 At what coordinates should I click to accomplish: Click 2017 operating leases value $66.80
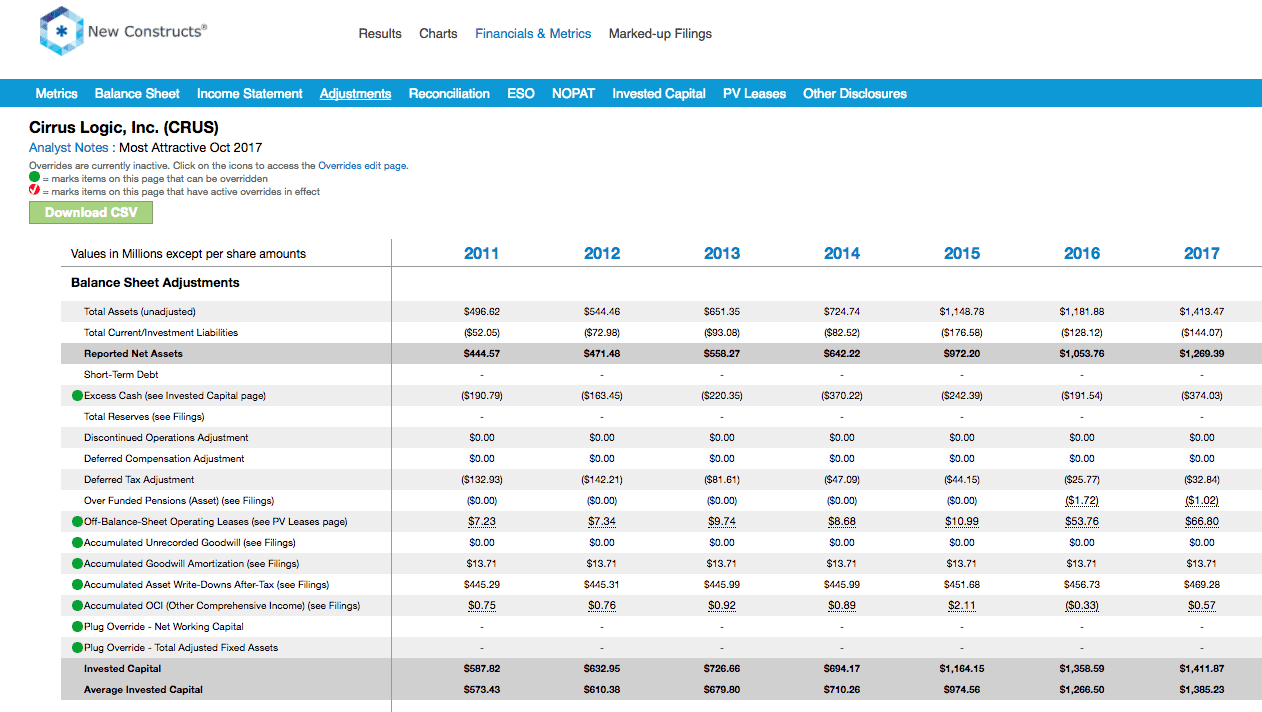(1202, 522)
